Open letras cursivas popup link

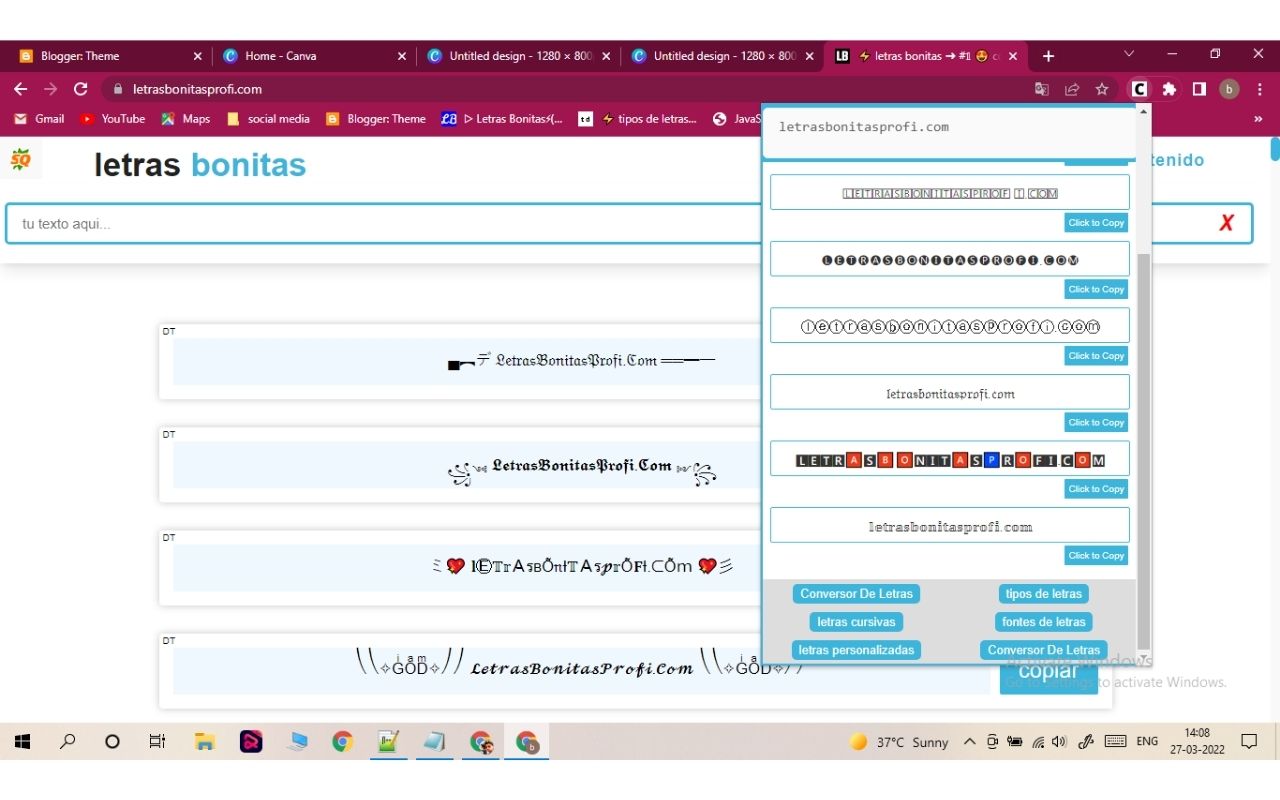click(856, 622)
